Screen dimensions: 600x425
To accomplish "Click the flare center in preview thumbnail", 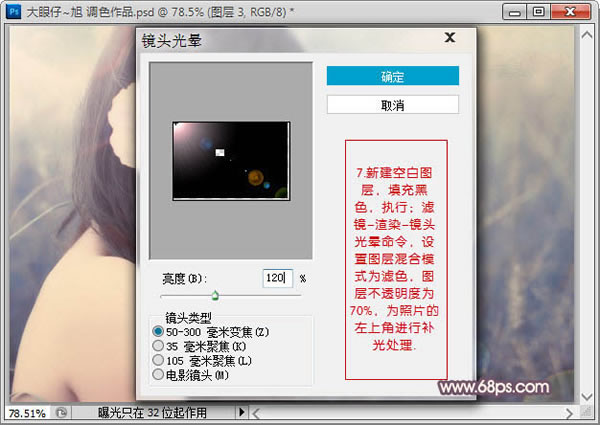I will pos(181,130).
